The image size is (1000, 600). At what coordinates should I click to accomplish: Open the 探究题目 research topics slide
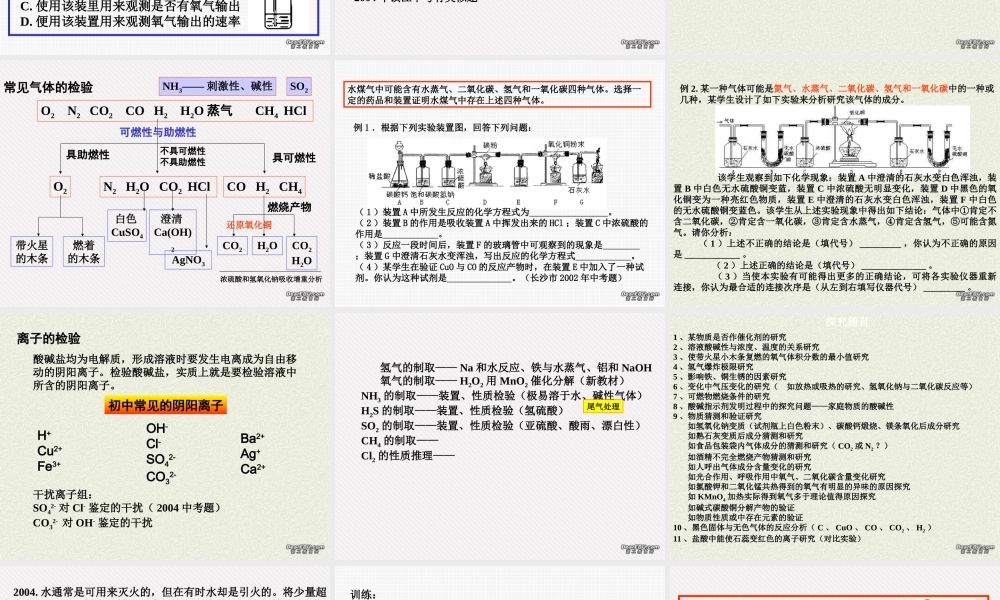(x=834, y=436)
